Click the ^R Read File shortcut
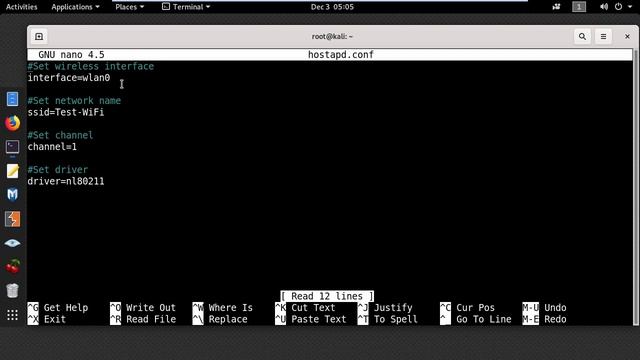Screen dimensions: 640x360 [143, 319]
